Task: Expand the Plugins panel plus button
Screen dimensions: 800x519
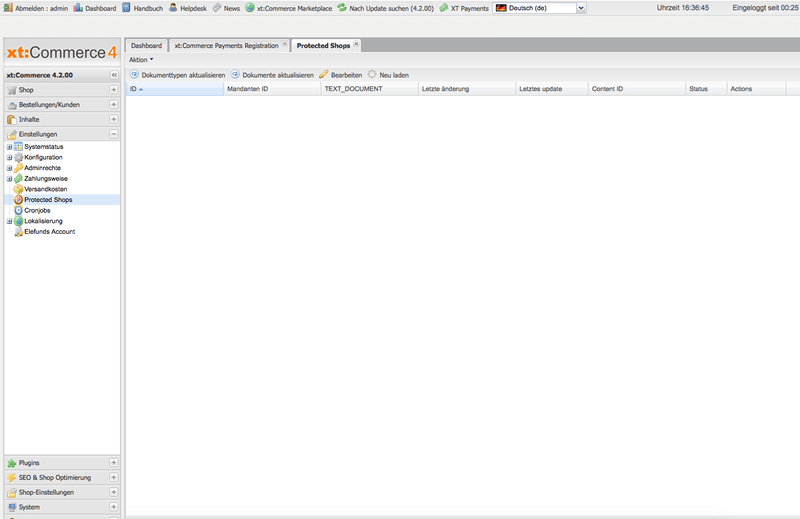Action: (113, 463)
